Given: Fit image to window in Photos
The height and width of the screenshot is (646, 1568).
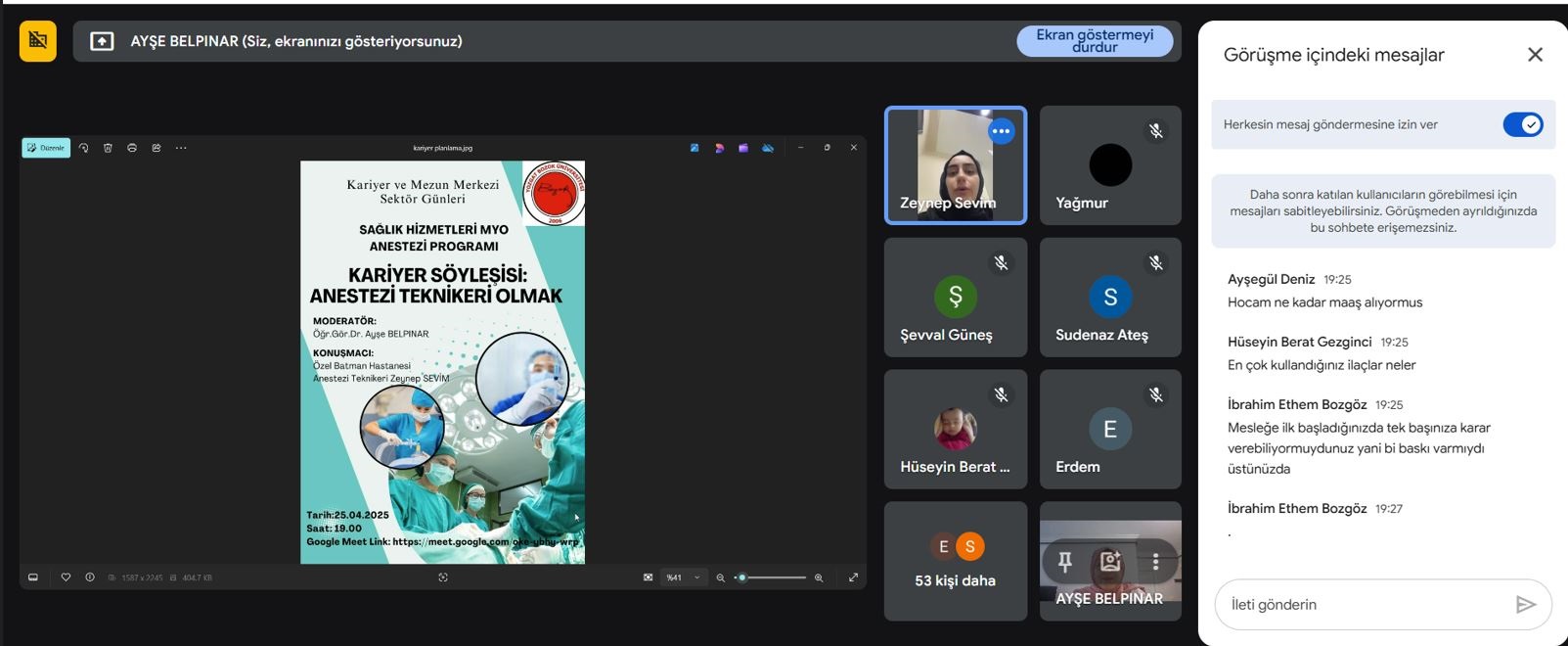Looking at the screenshot, I should click(x=648, y=577).
